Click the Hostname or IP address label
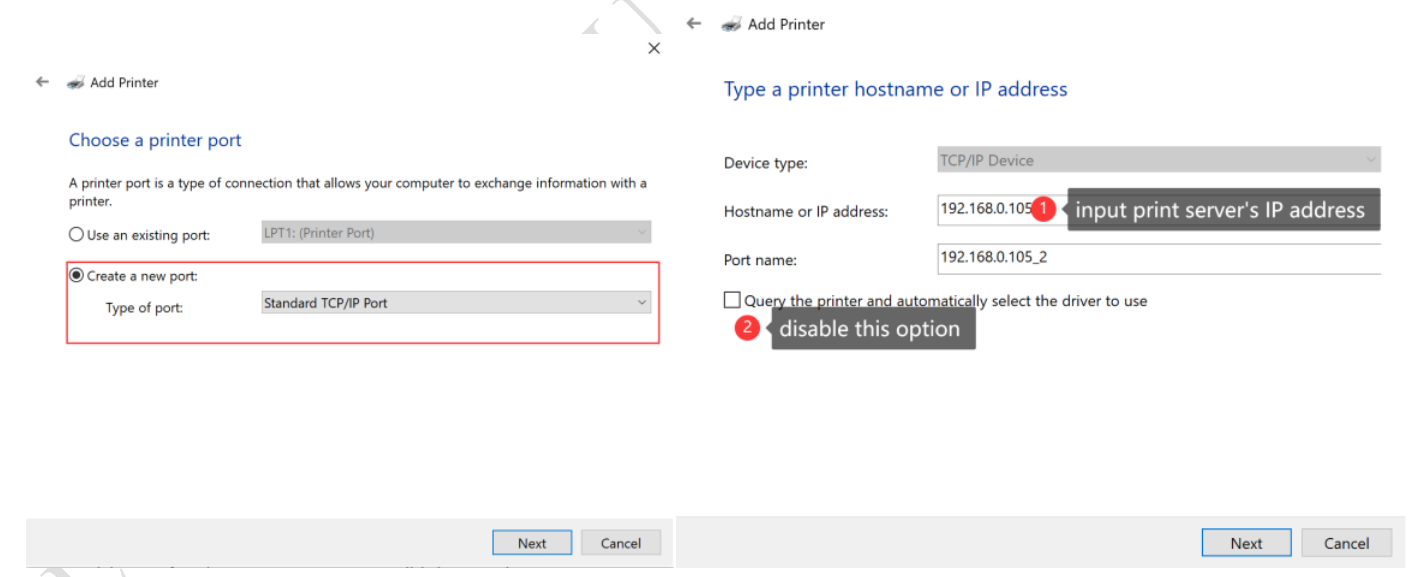 point(806,211)
